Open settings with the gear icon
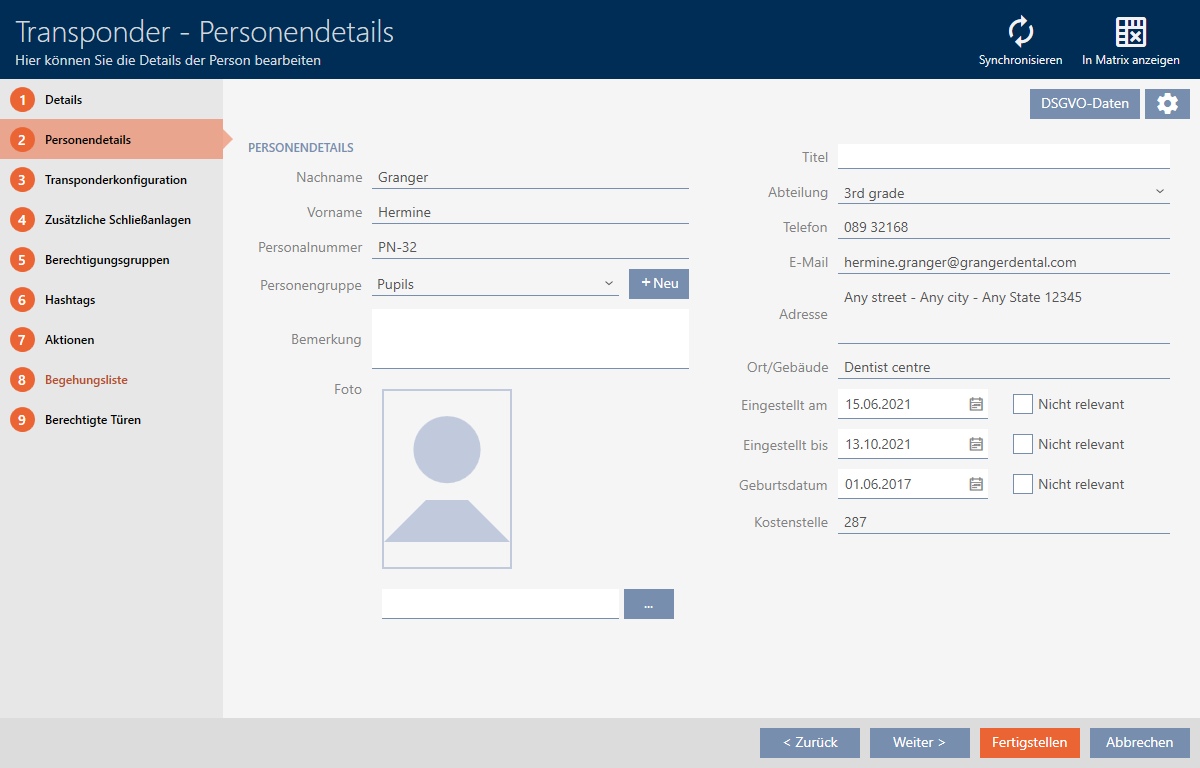The height and width of the screenshot is (768, 1200). tap(1167, 104)
